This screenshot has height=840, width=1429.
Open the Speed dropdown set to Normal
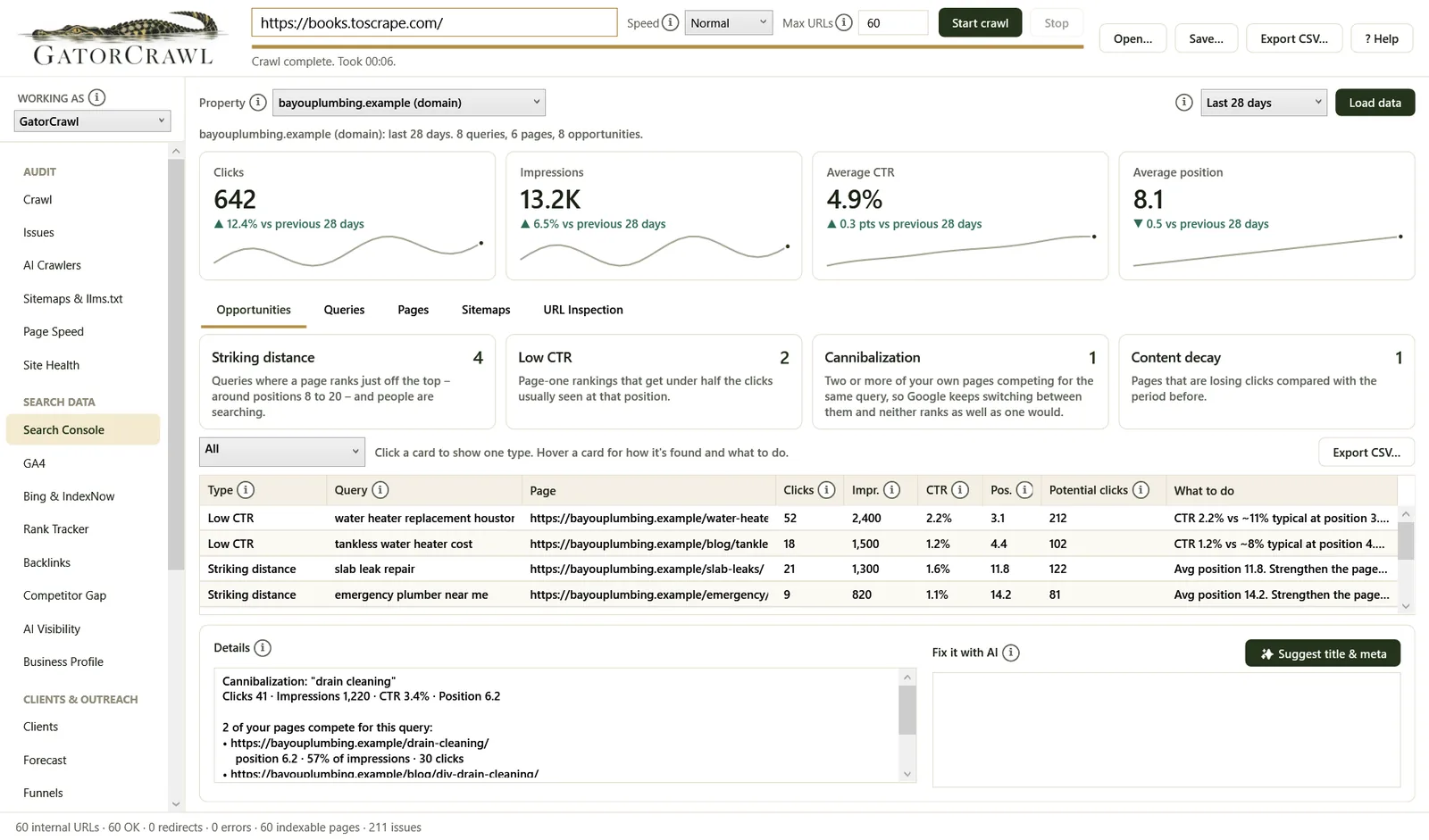click(x=728, y=22)
